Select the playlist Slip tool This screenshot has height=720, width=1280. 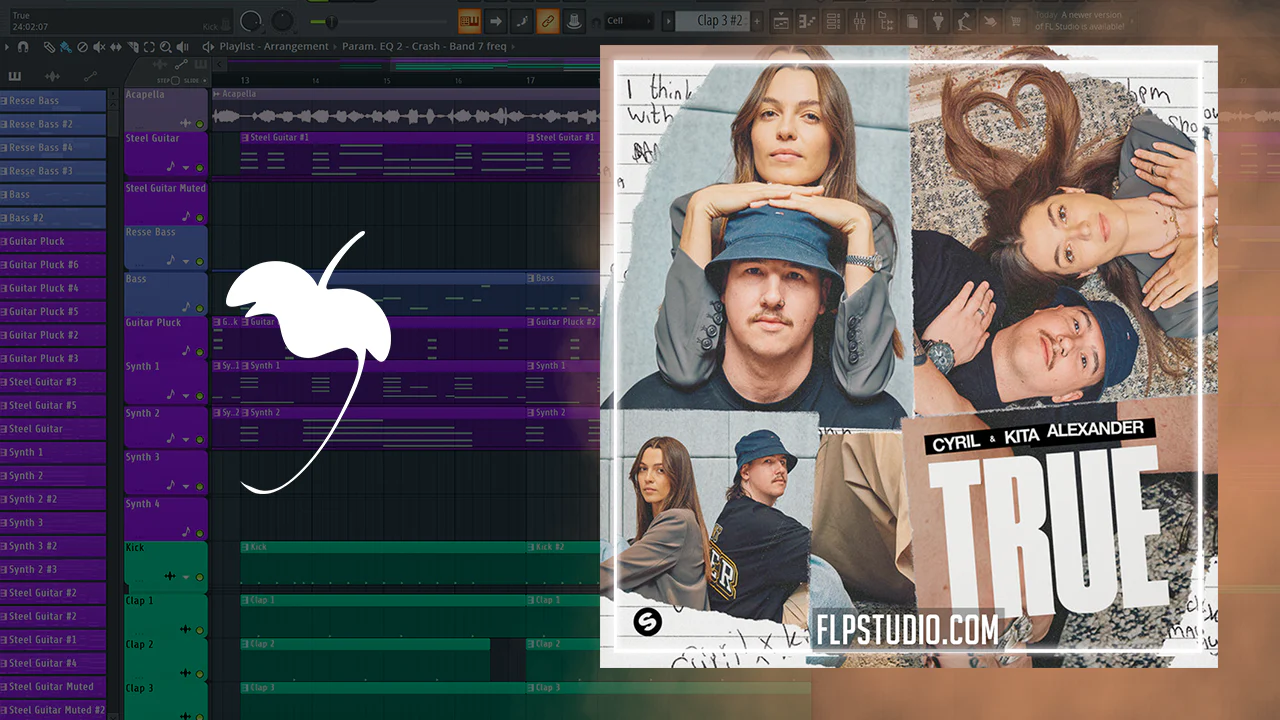(x=116, y=47)
